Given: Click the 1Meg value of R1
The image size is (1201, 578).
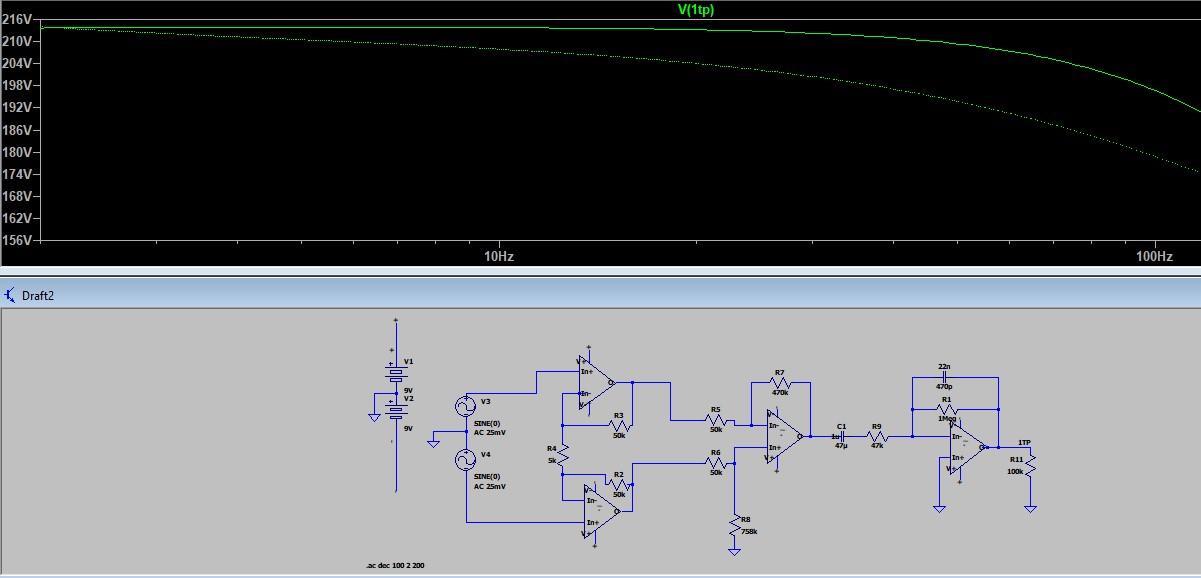Looking at the screenshot, I should [946, 419].
